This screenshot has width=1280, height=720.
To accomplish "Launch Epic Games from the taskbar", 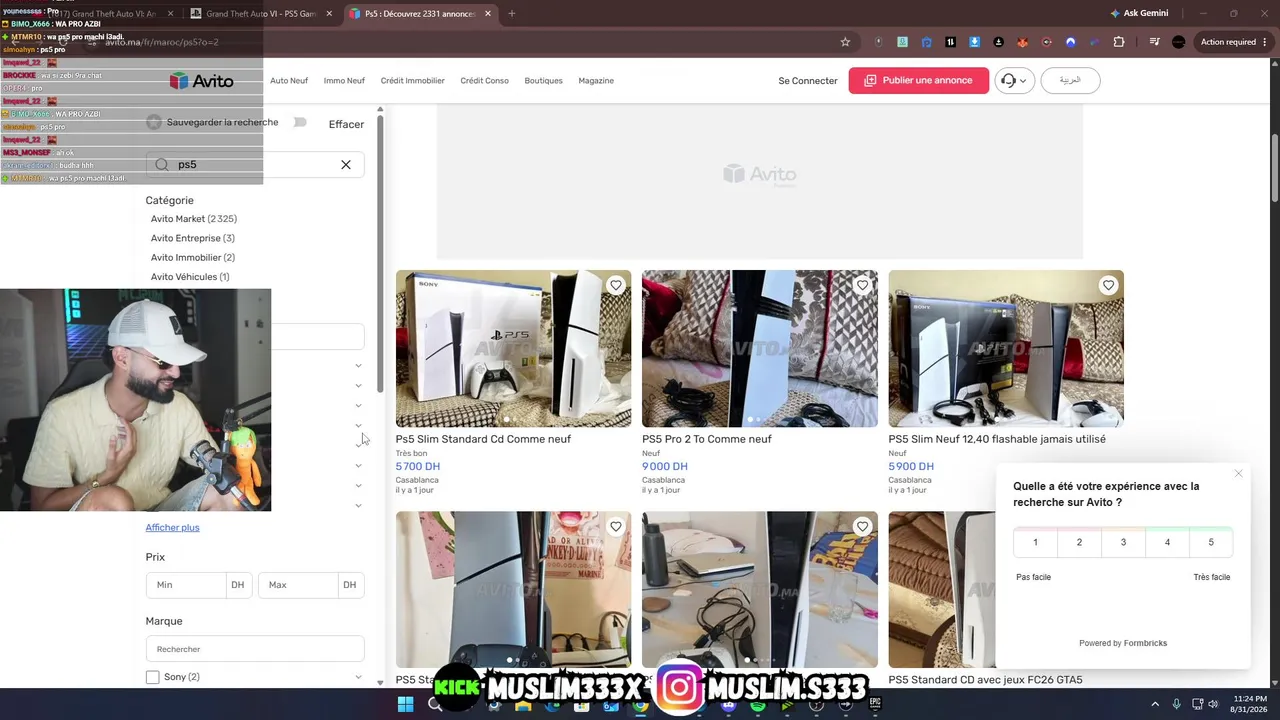I will point(875,705).
